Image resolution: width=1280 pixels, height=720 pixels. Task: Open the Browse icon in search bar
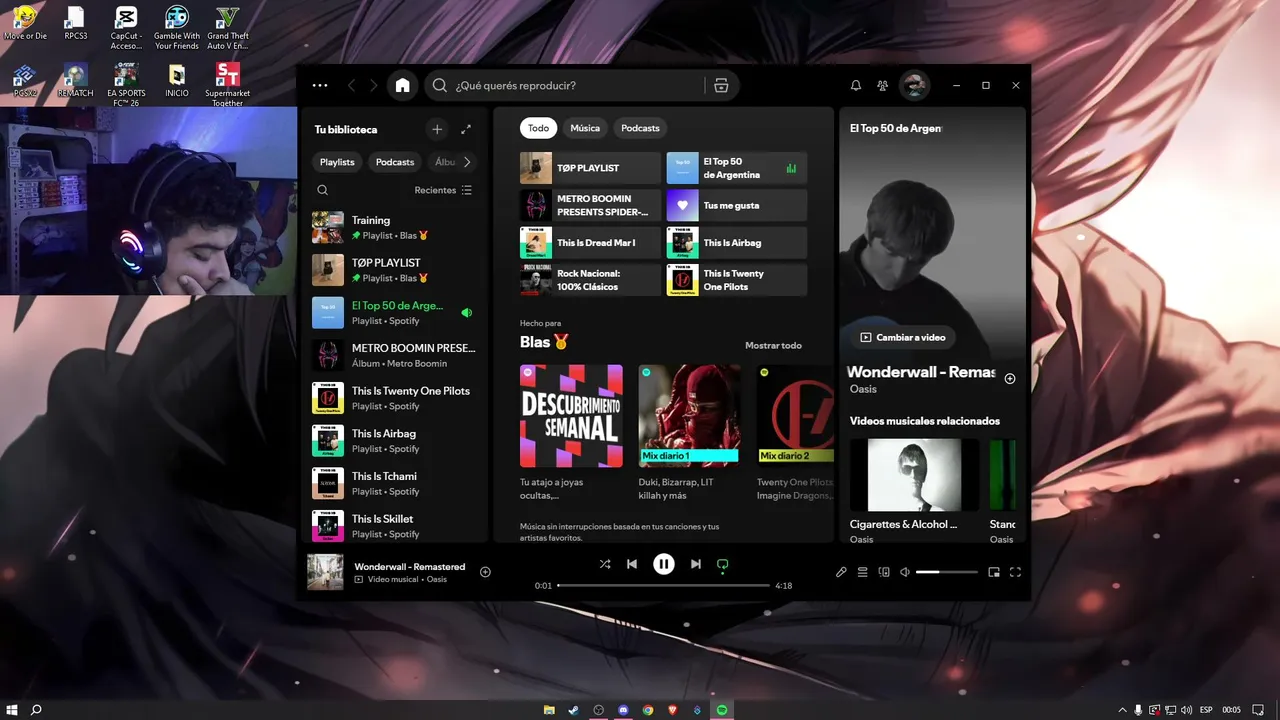click(x=721, y=86)
